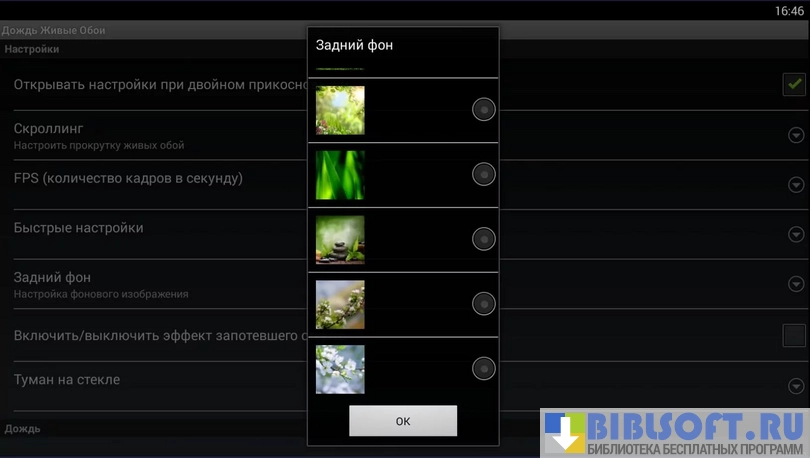The image size is (810, 458).
Task: Open the Скроллинг settings item
Action: coord(150,136)
